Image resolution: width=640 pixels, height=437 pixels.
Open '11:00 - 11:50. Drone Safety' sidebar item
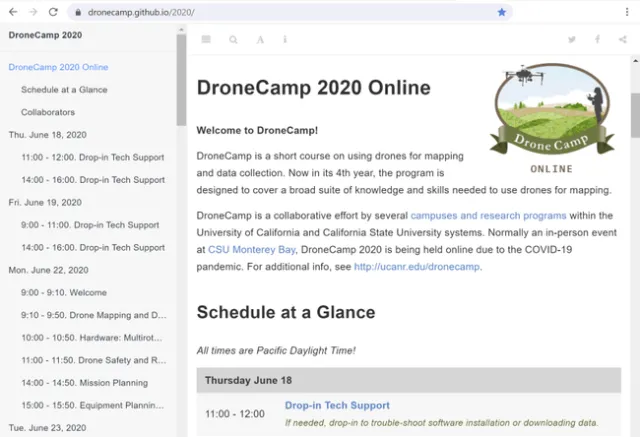click(94, 360)
